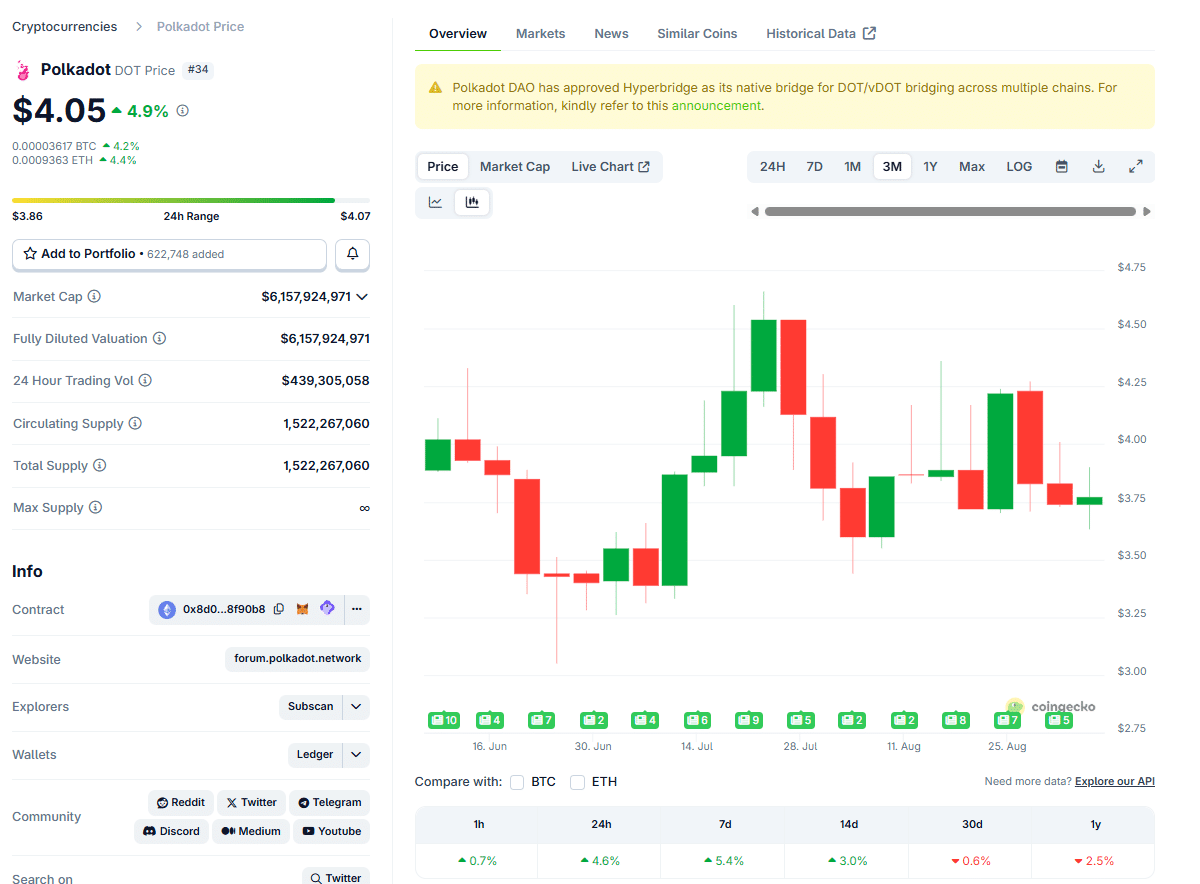
Task: Switch chart to Market Cap
Action: (x=515, y=167)
